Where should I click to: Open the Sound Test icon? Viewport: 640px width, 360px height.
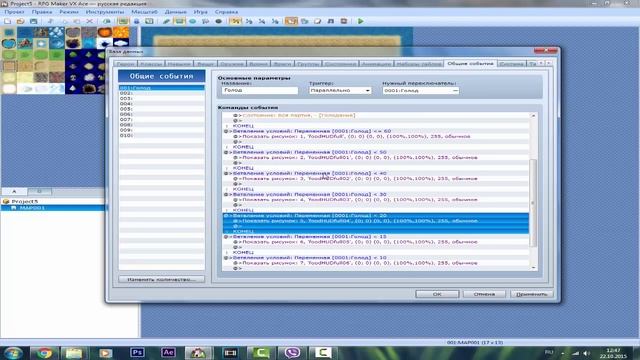click(x=331, y=21)
